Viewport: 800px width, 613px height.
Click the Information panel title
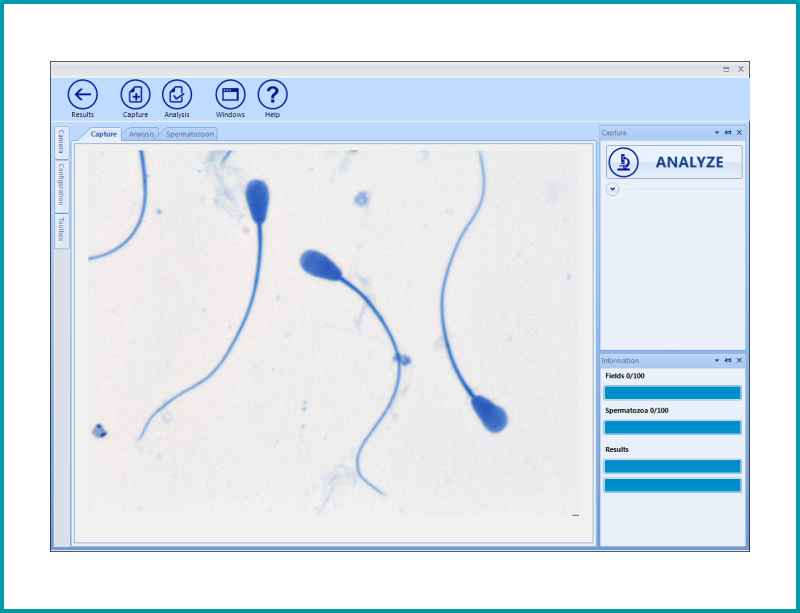tap(620, 360)
